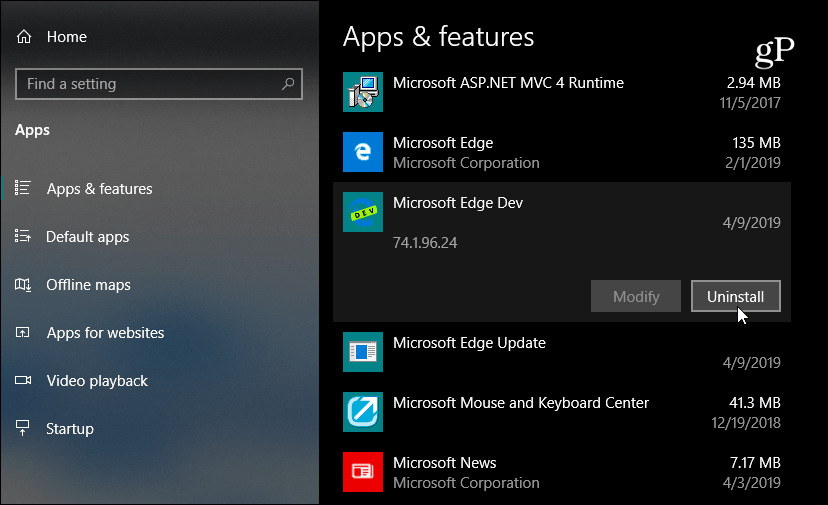Click the red Microsoft News icon
Image resolution: width=828 pixels, height=505 pixels.
pos(363,472)
